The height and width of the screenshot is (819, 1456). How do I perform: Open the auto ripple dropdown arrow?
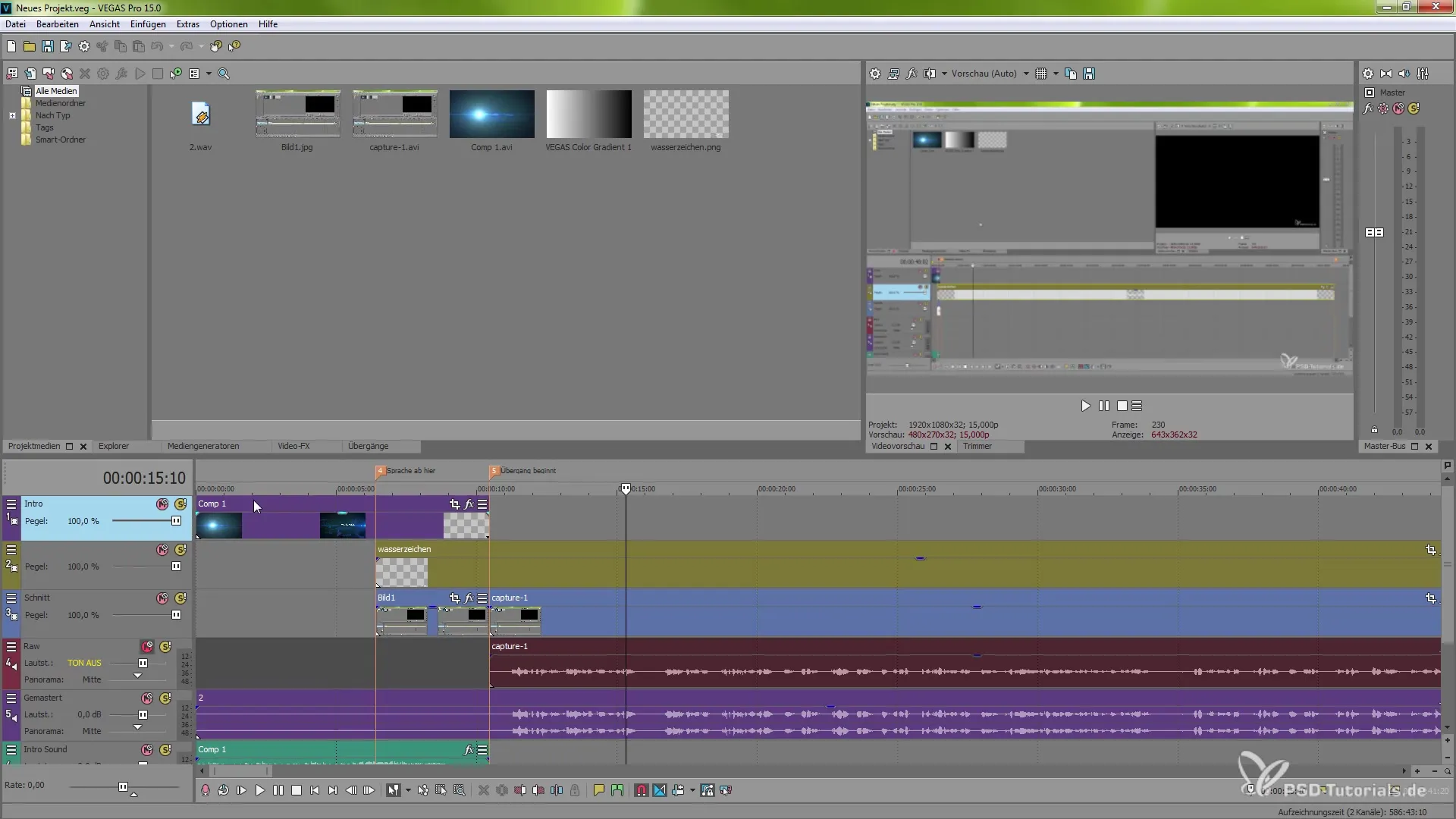(x=692, y=790)
